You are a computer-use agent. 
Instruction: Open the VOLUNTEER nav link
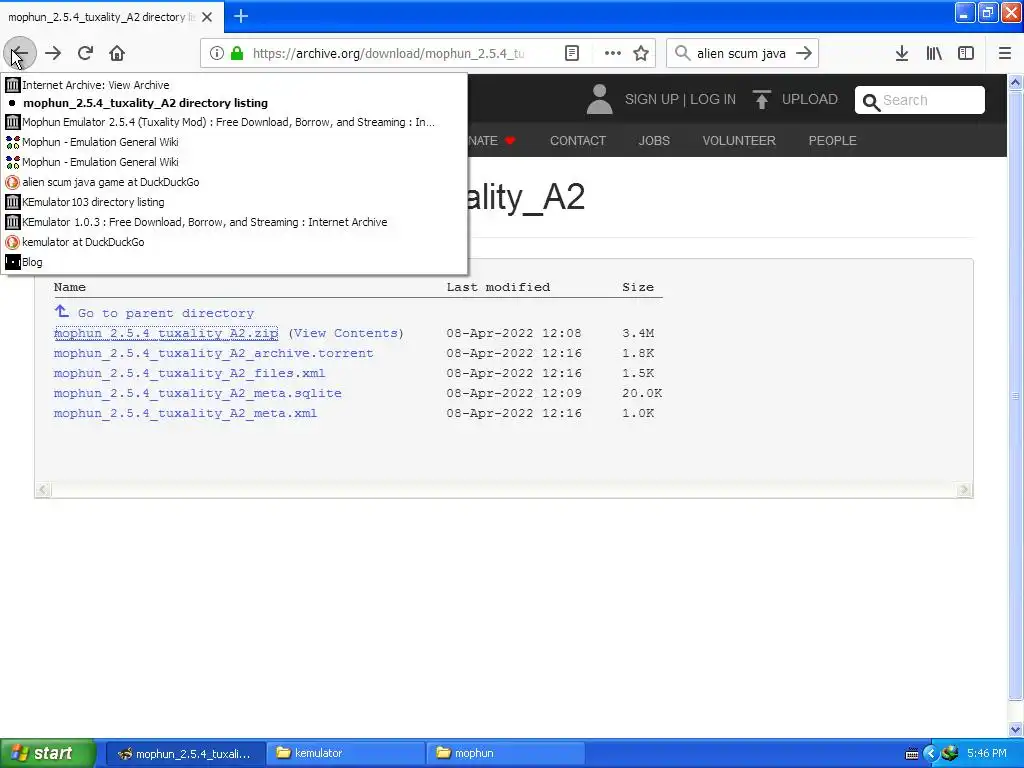[739, 140]
